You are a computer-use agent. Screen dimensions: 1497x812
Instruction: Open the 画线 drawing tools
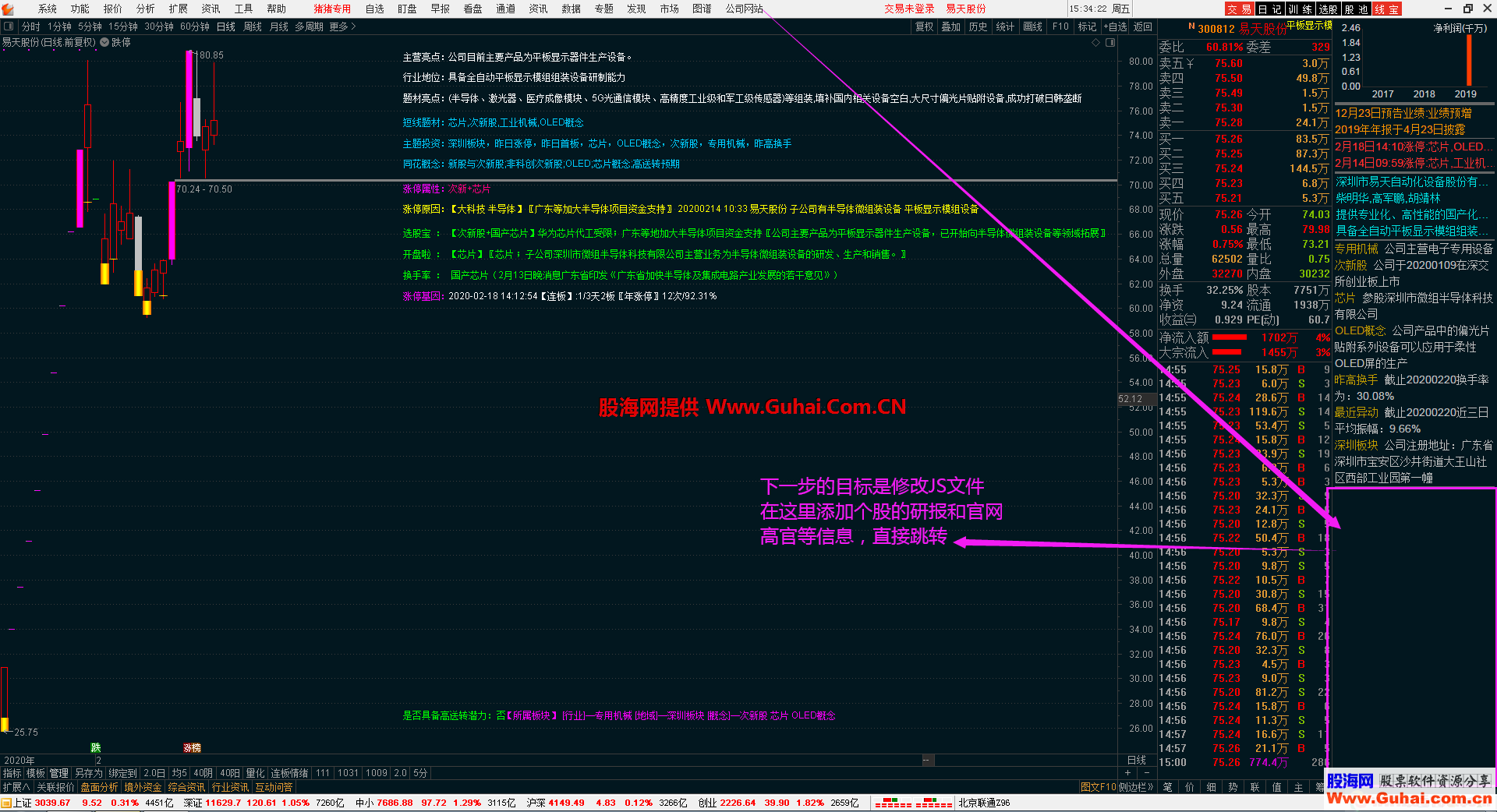click(1032, 26)
